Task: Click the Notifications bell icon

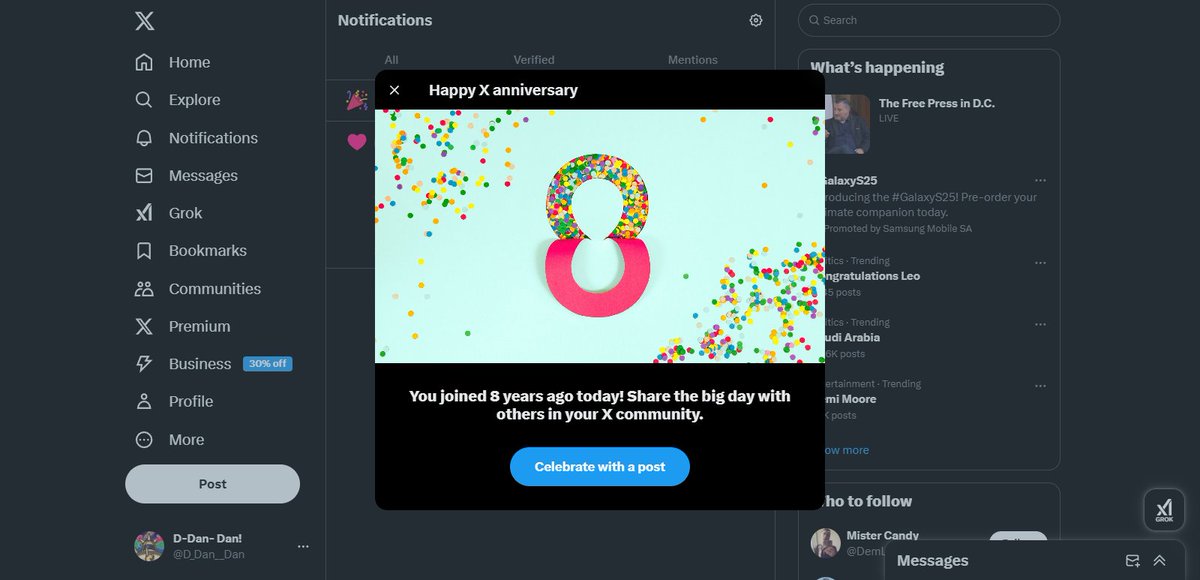Action: click(144, 138)
